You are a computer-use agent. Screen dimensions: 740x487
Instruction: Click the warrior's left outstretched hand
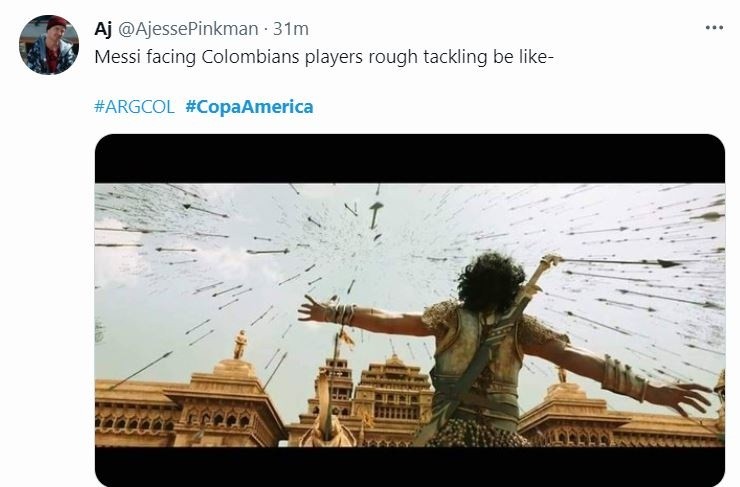[x=315, y=309]
